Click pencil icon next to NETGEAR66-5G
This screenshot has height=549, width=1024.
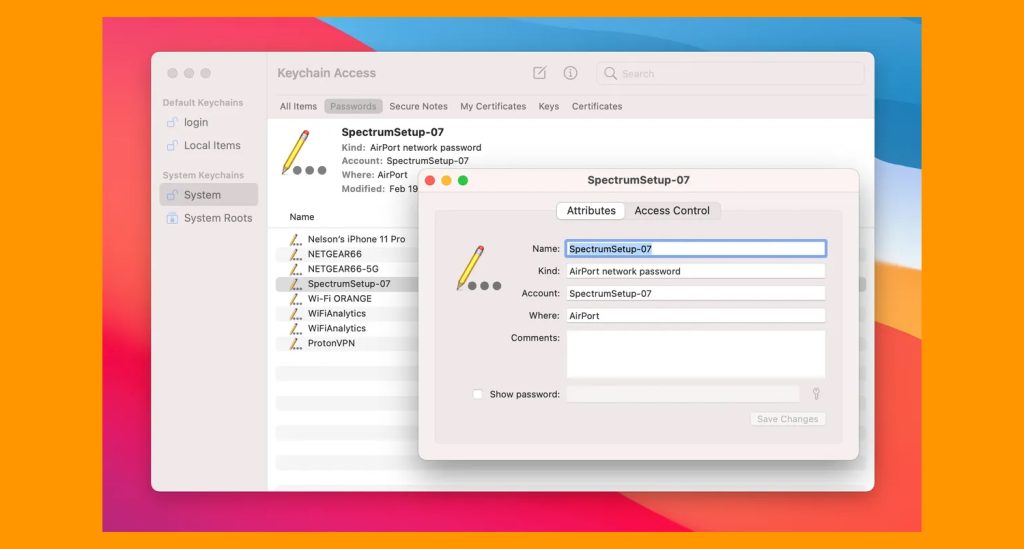(296, 269)
